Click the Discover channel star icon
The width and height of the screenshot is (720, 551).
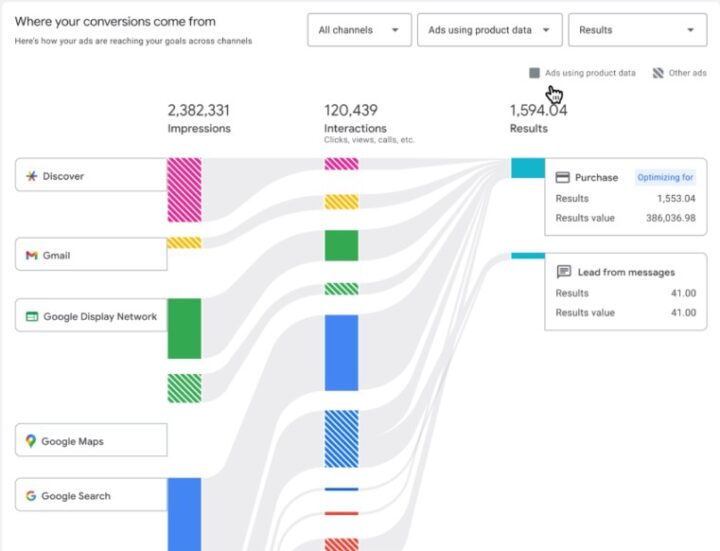coord(31,176)
